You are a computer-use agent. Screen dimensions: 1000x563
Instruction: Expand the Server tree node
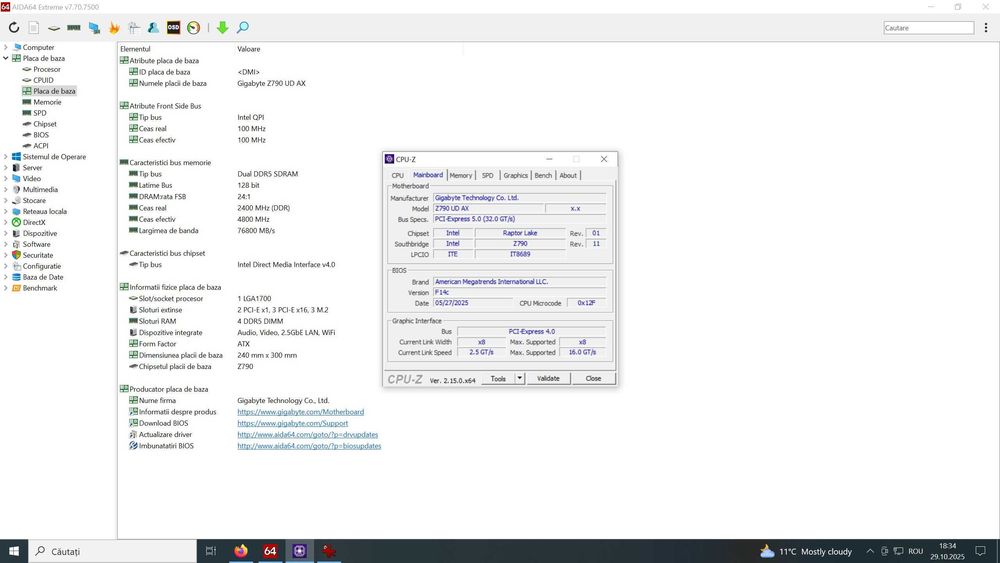tap(6, 168)
